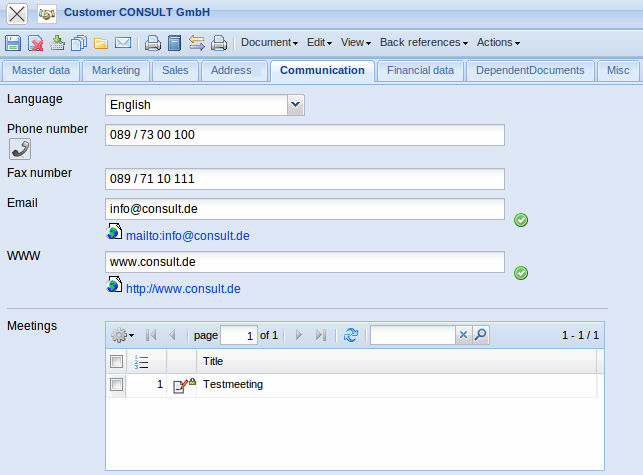Screen dimensions: 643x475
Task: Click the delete icon with red X
Action: (x=35, y=43)
